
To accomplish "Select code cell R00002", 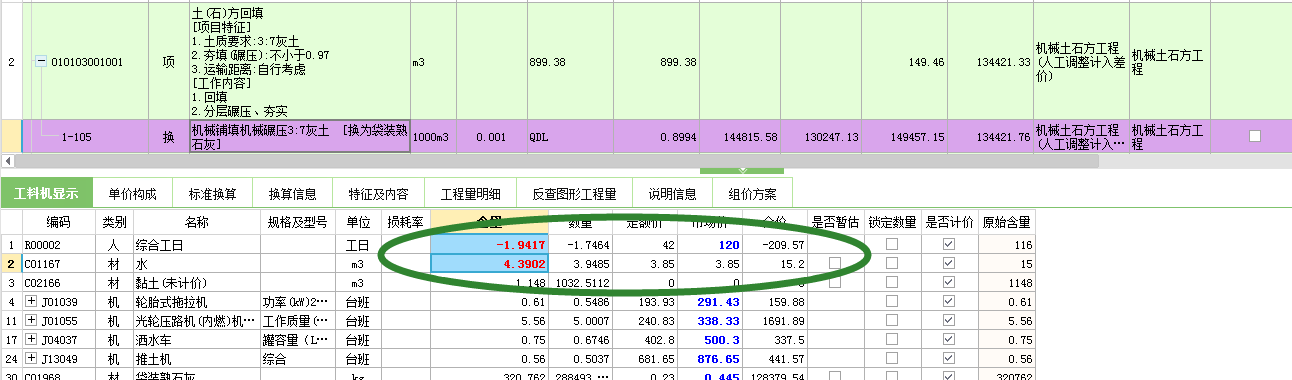I will click(x=58, y=246).
